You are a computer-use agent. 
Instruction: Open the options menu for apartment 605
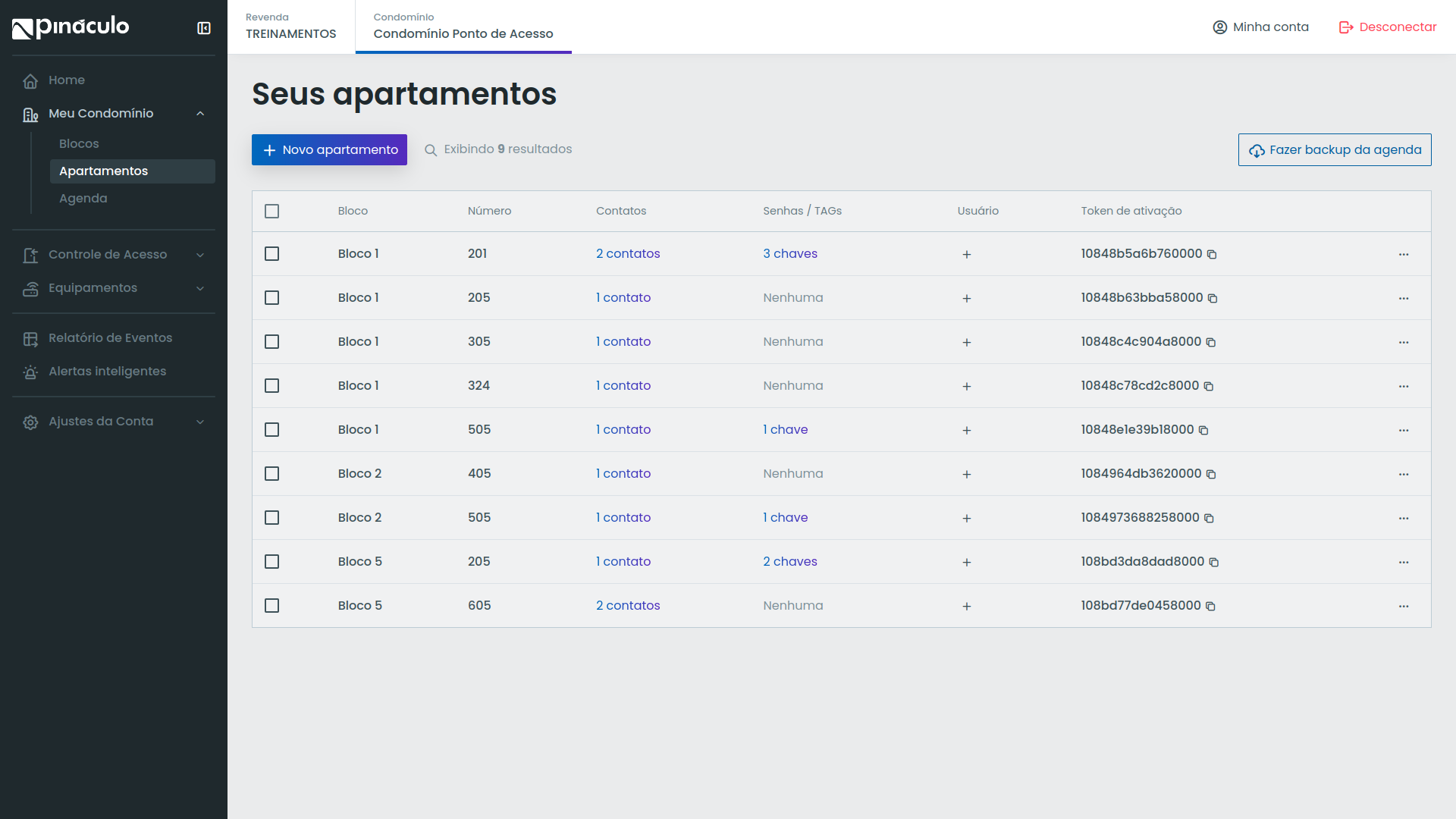tap(1404, 605)
